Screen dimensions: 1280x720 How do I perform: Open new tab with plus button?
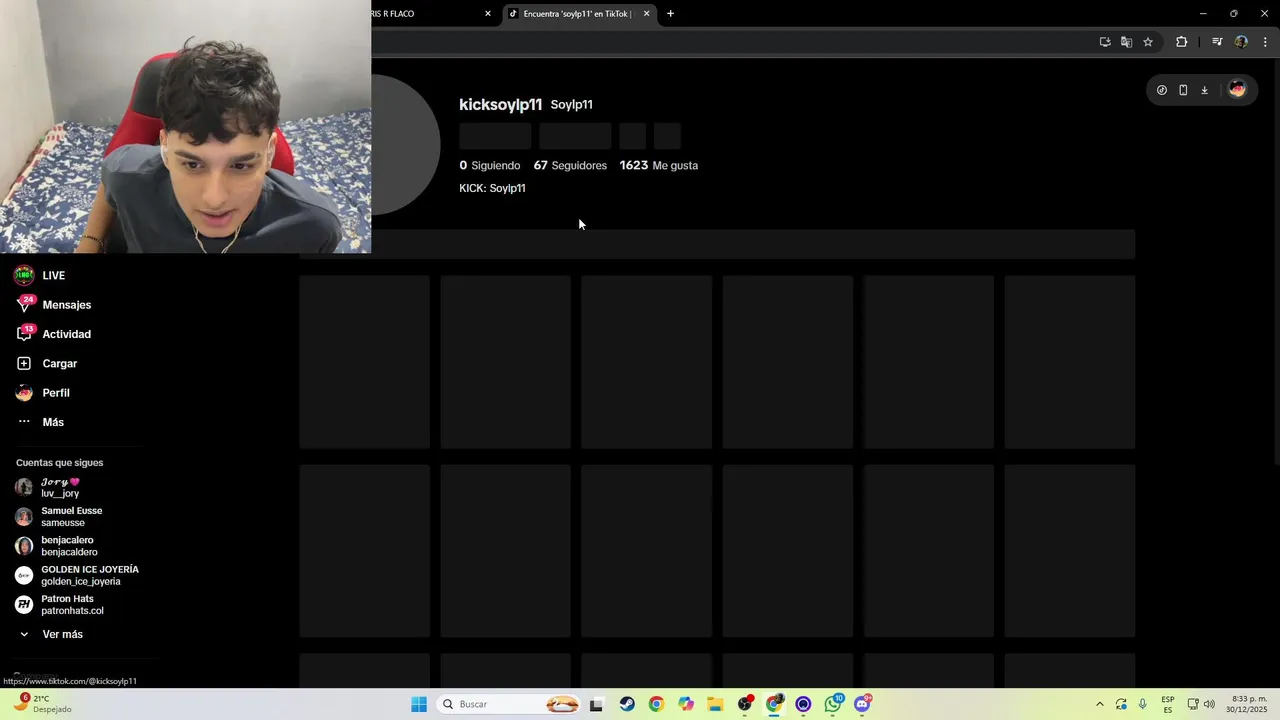point(670,14)
